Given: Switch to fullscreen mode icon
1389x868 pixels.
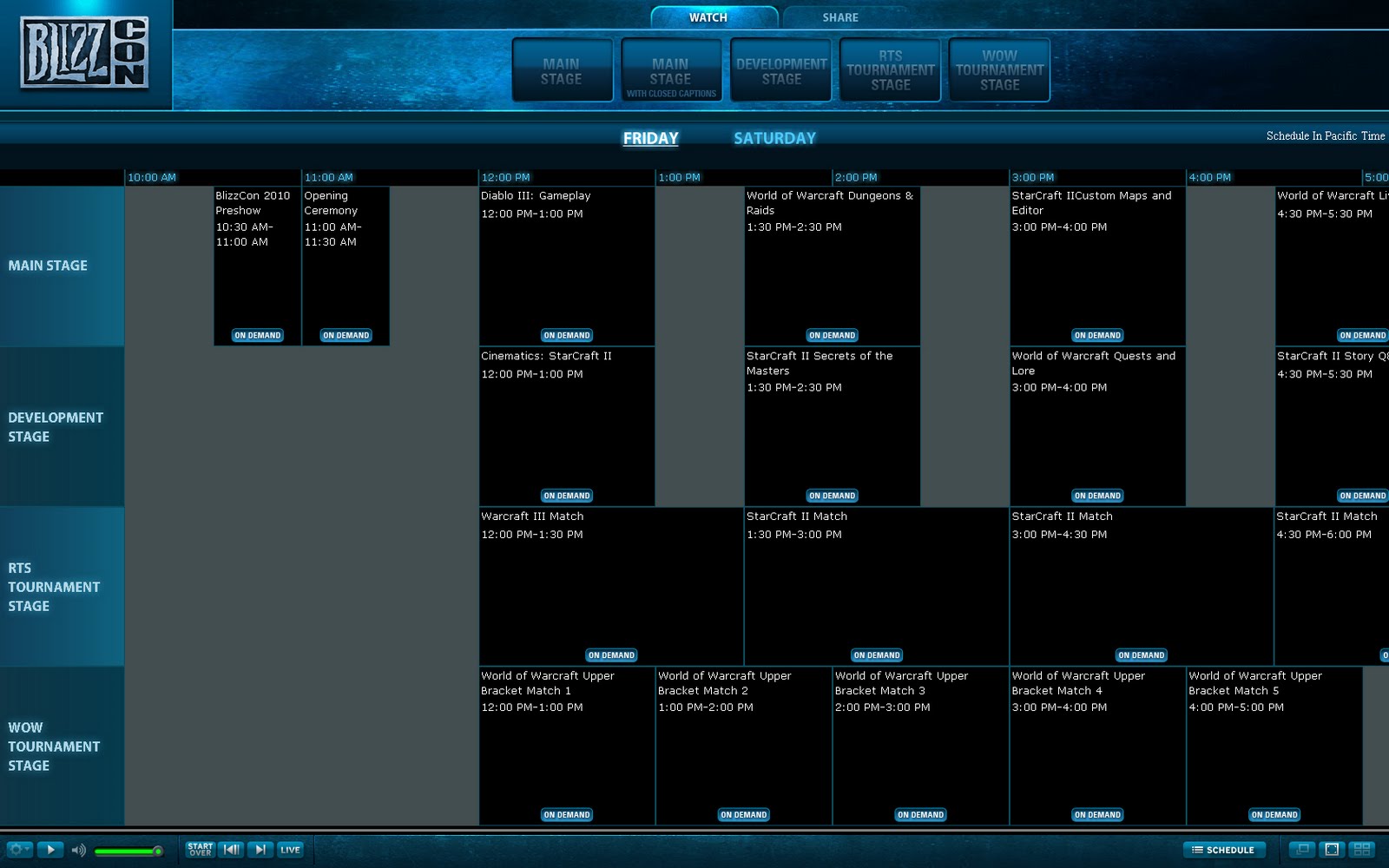Looking at the screenshot, I should click(1332, 850).
